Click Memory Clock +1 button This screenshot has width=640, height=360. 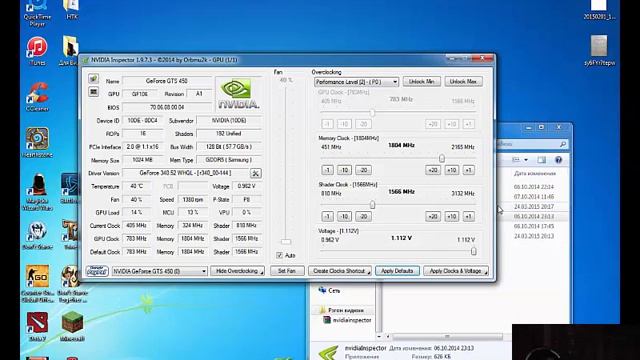click(469, 170)
